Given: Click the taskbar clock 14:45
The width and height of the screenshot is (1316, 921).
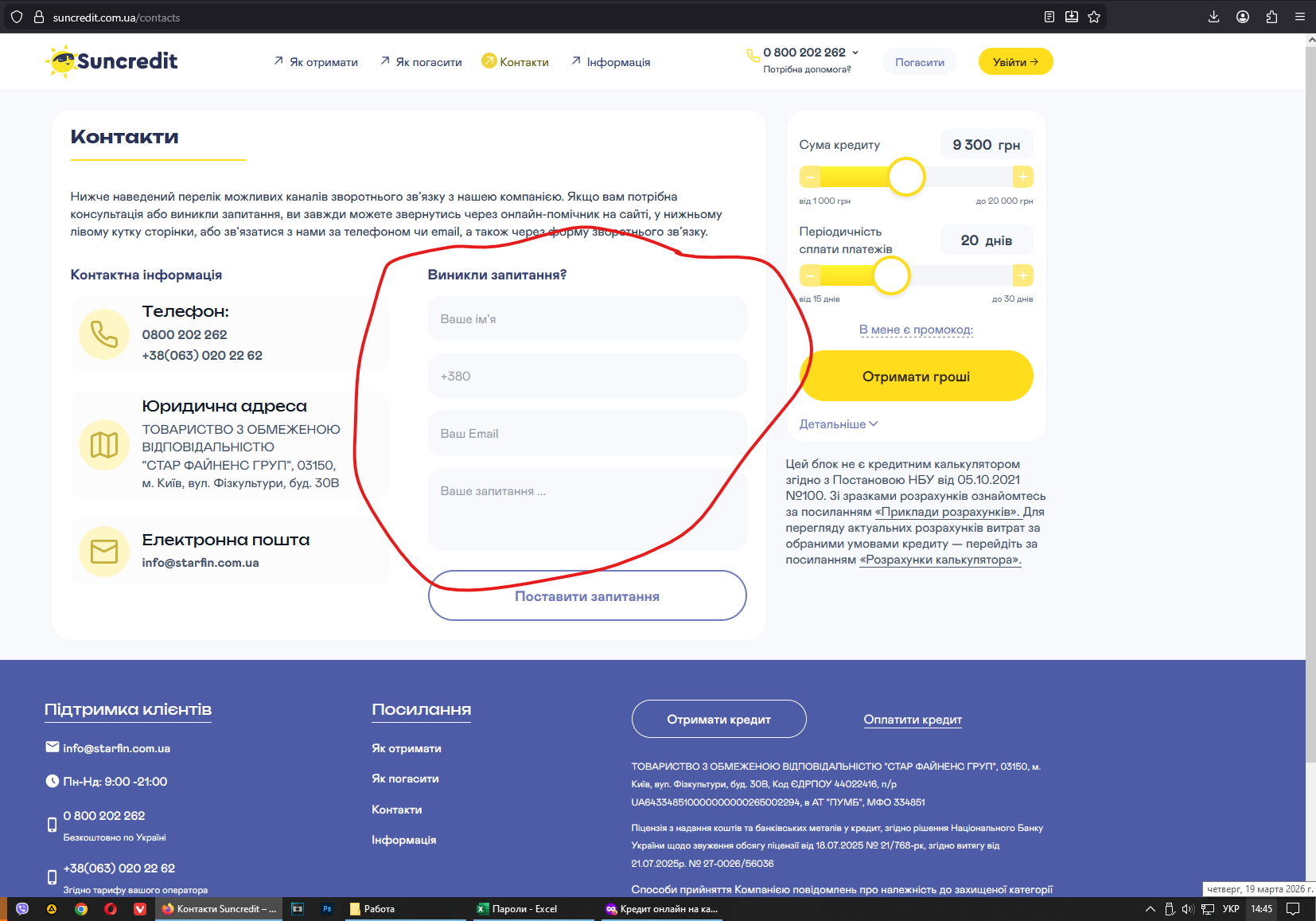Looking at the screenshot, I should coord(1262,909).
